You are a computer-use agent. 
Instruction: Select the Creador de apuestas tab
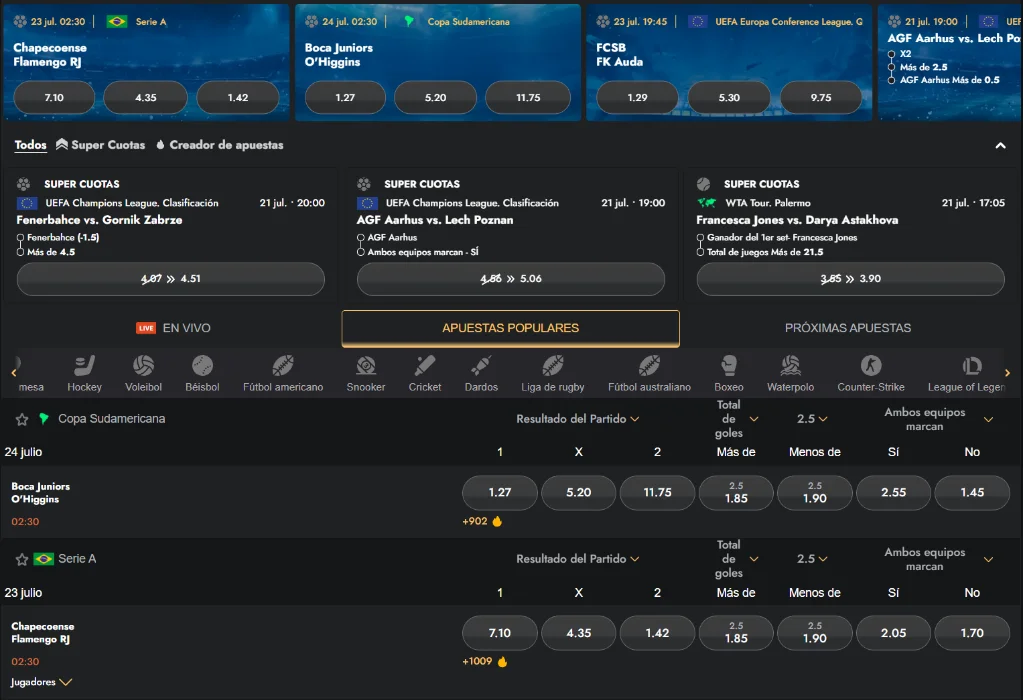(x=220, y=145)
